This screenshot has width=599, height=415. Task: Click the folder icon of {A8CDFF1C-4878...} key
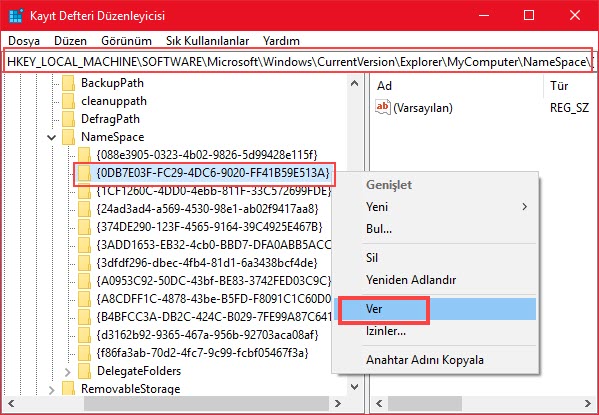tap(84, 299)
